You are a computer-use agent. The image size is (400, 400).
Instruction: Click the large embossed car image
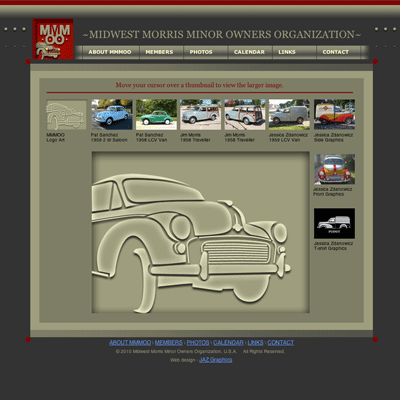point(201,232)
